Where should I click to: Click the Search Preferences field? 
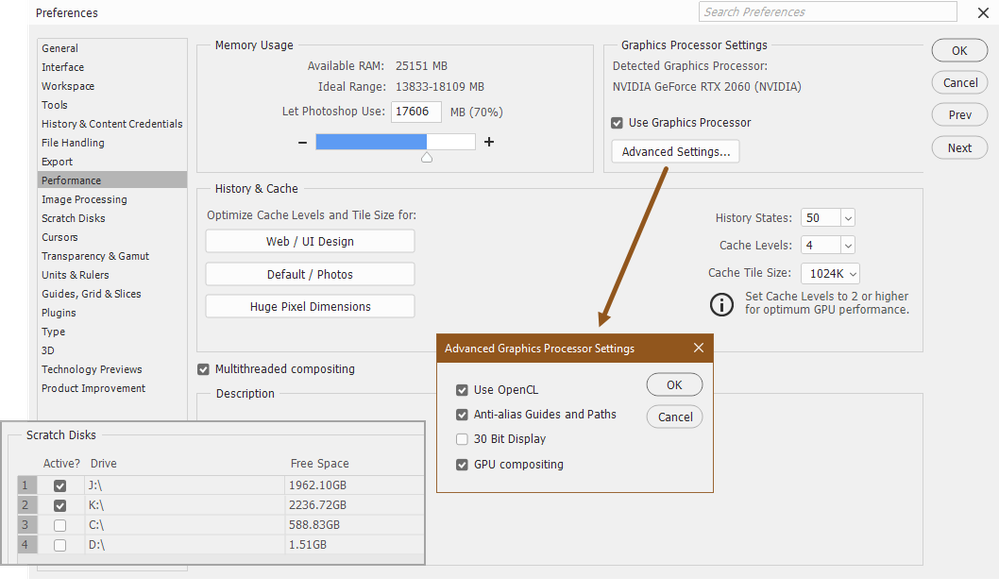pyautogui.click(x=826, y=12)
